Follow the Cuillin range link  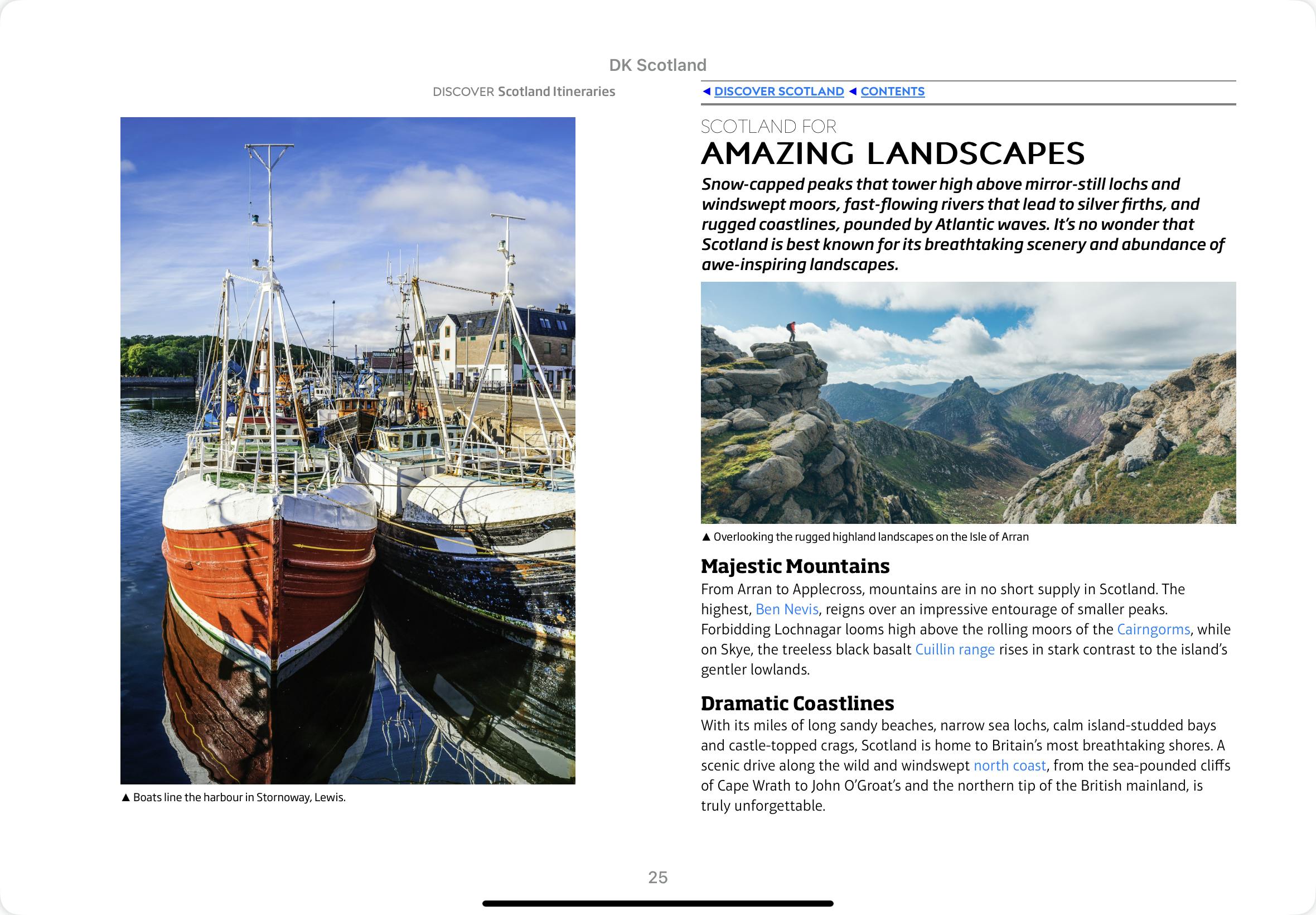[955, 649]
